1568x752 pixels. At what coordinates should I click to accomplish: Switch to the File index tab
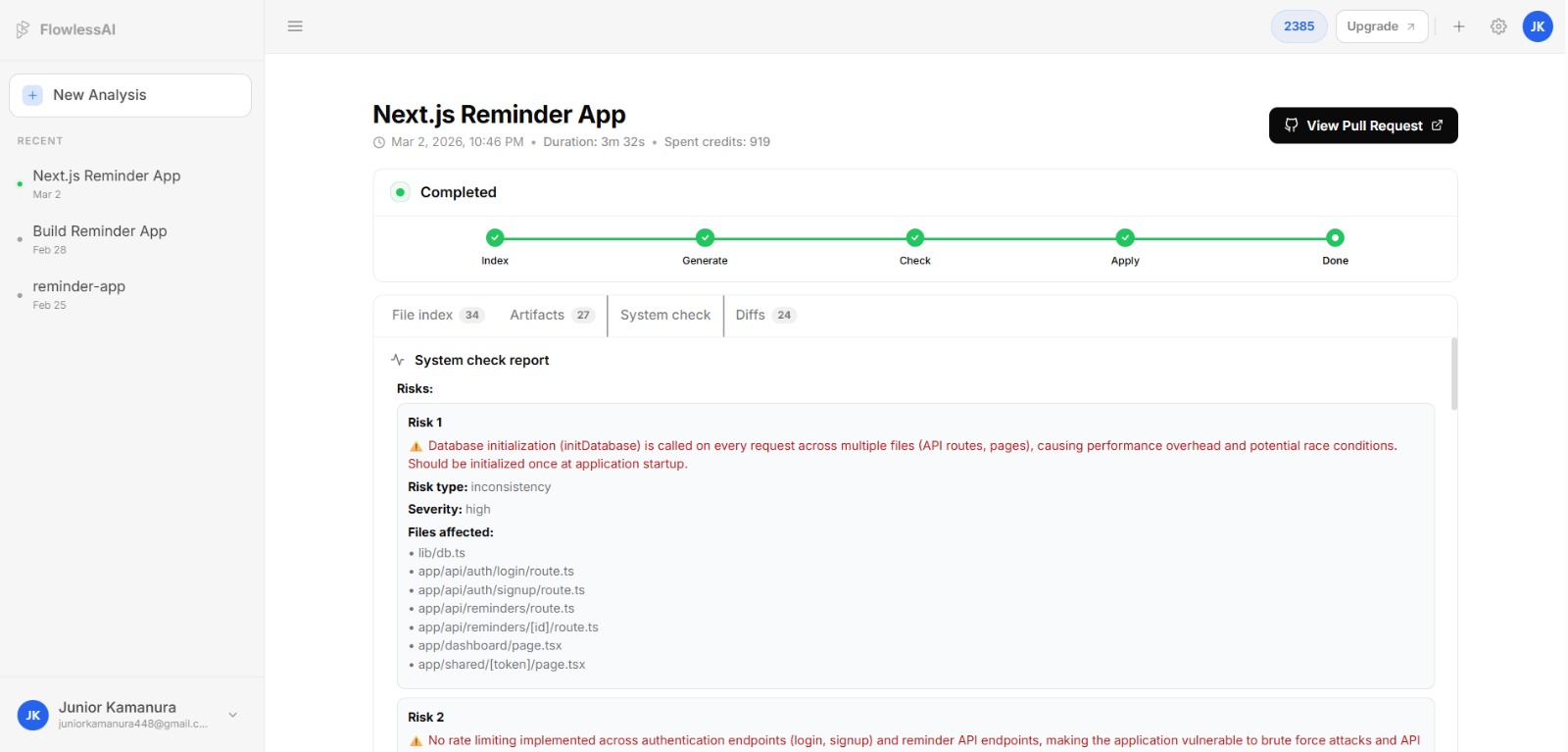coord(437,315)
